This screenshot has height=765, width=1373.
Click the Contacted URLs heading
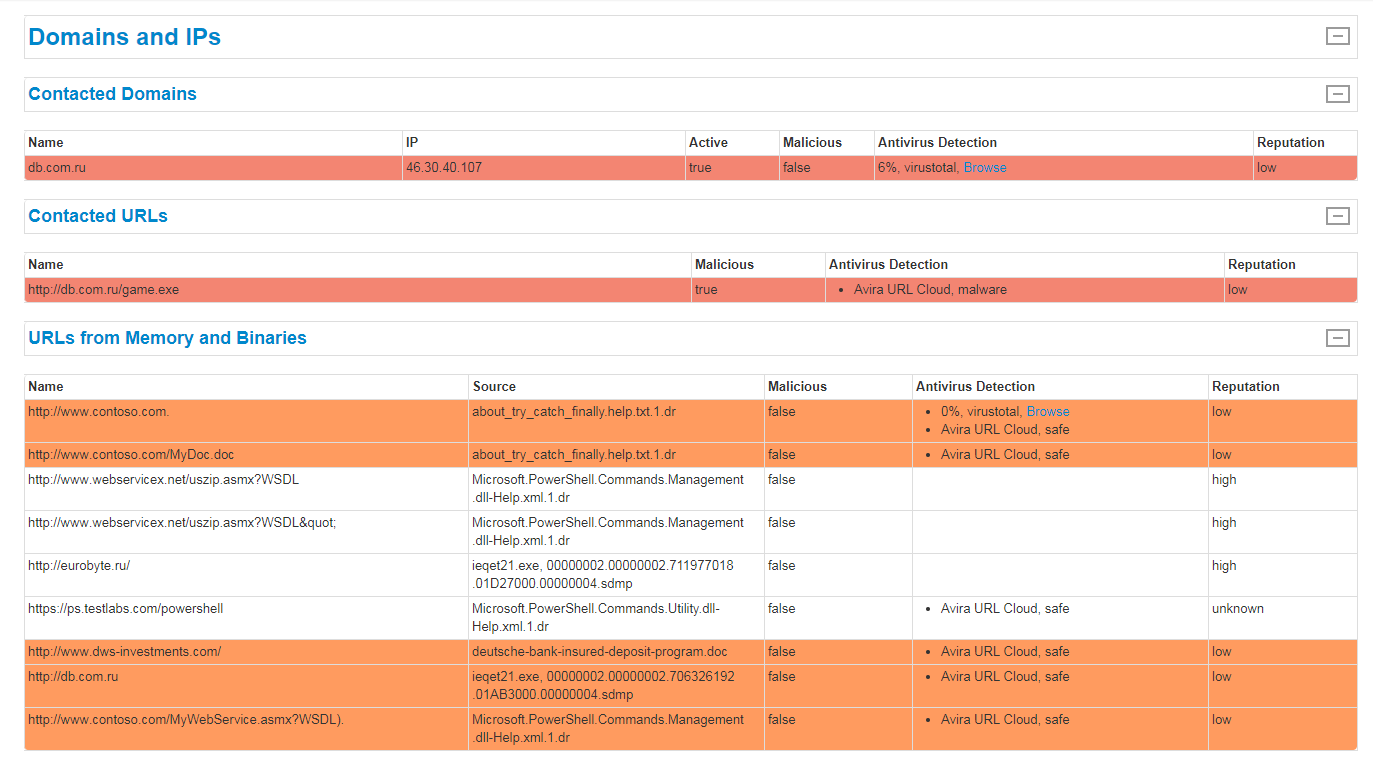point(97,215)
